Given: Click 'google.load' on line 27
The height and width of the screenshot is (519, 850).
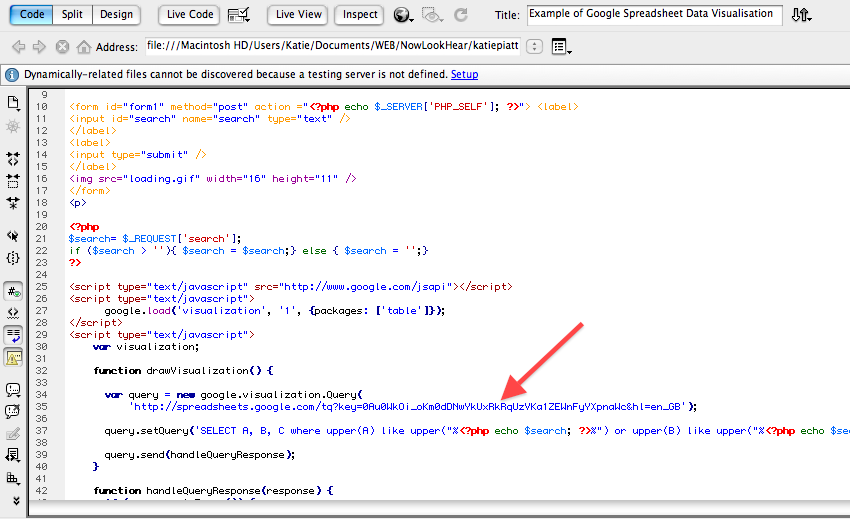Looking at the screenshot, I should [137, 311].
